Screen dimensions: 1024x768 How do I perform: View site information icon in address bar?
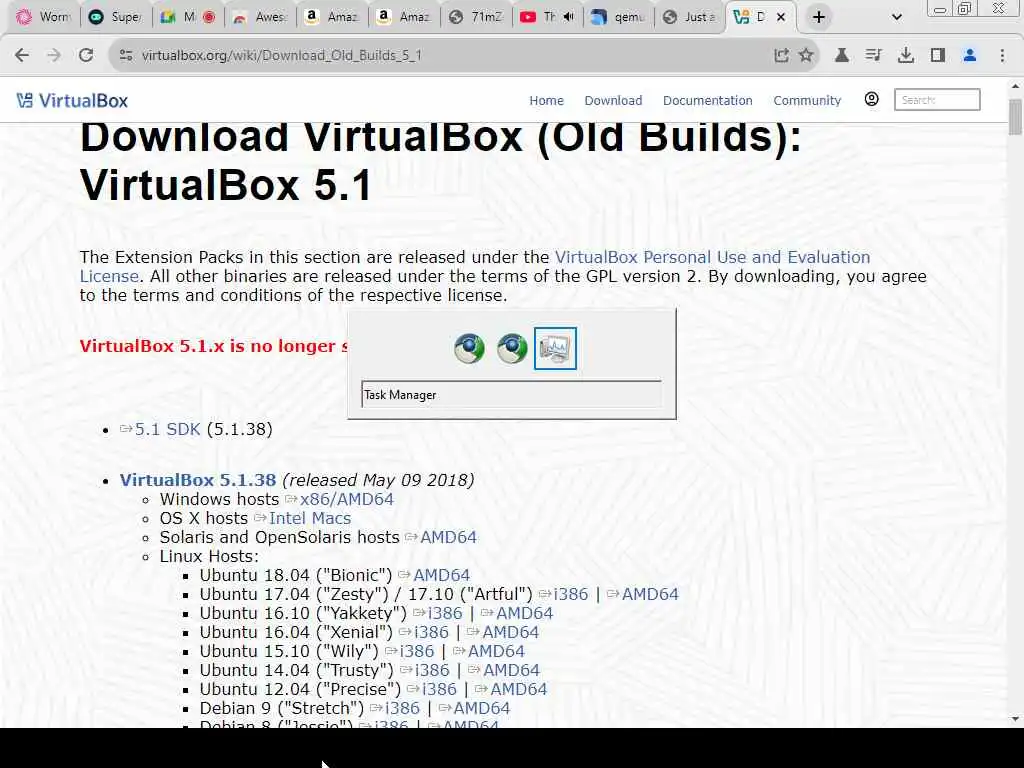[126, 56]
